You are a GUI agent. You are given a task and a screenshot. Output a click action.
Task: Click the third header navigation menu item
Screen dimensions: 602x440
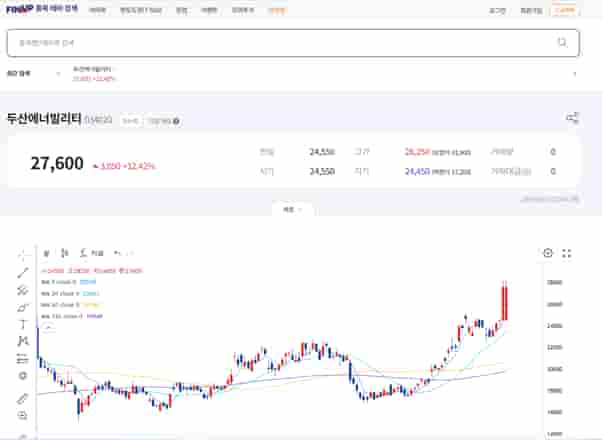click(x=182, y=10)
